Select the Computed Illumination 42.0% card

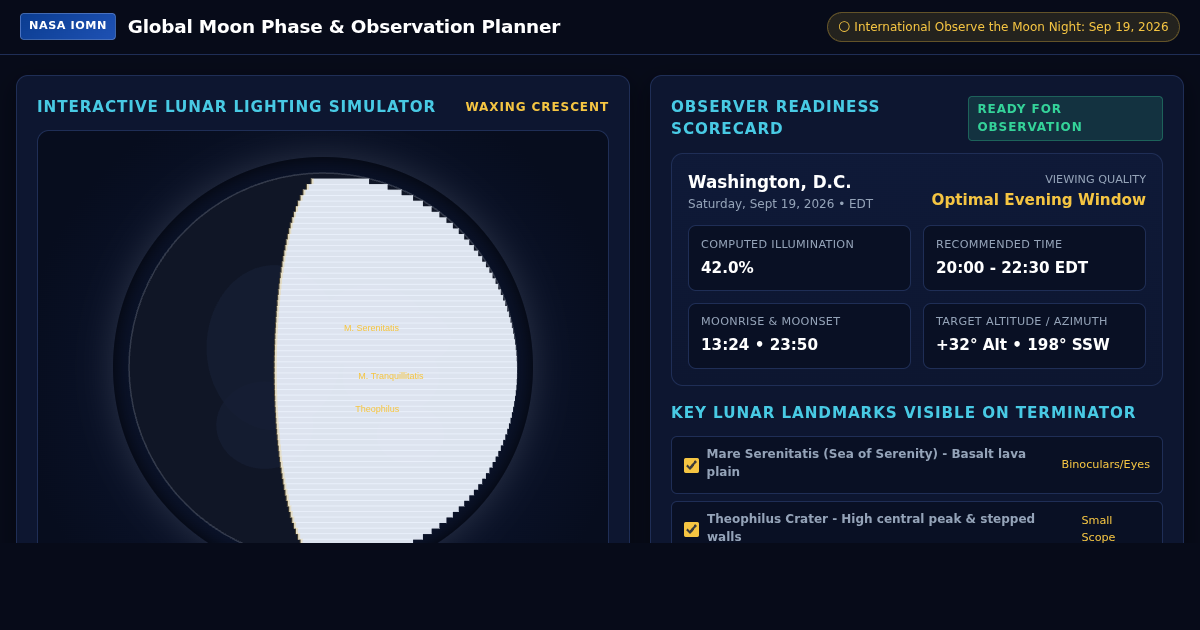pos(799,258)
